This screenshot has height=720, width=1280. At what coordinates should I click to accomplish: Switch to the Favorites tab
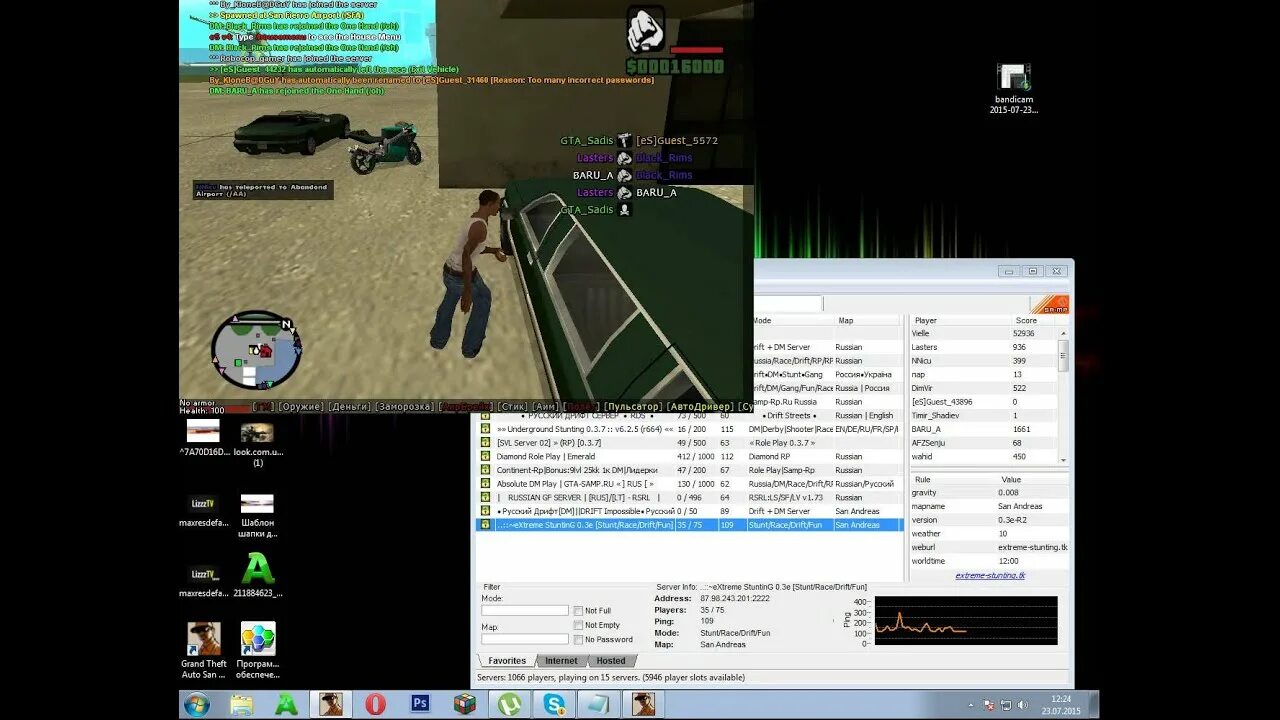(x=507, y=661)
